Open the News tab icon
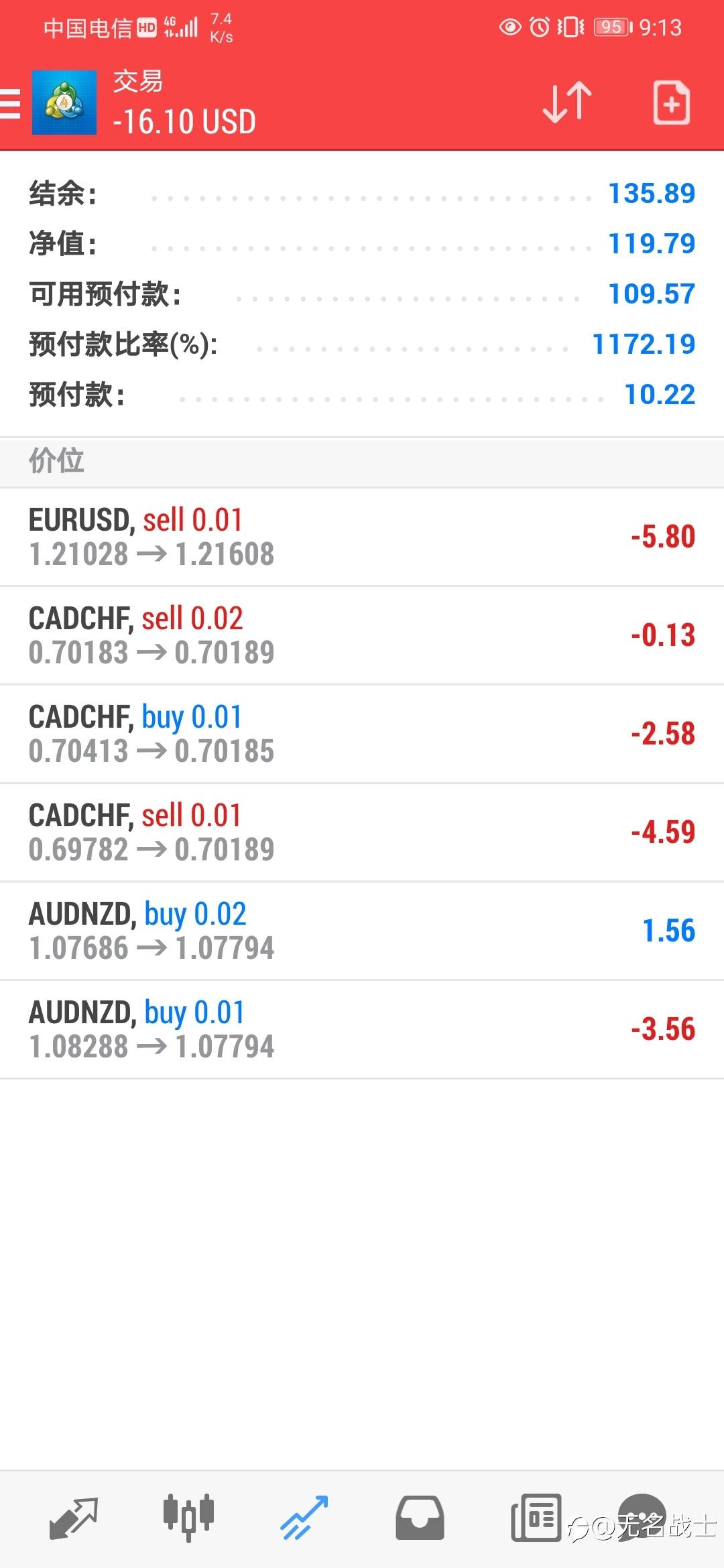Viewport: 724px width, 1568px height. point(536,1518)
